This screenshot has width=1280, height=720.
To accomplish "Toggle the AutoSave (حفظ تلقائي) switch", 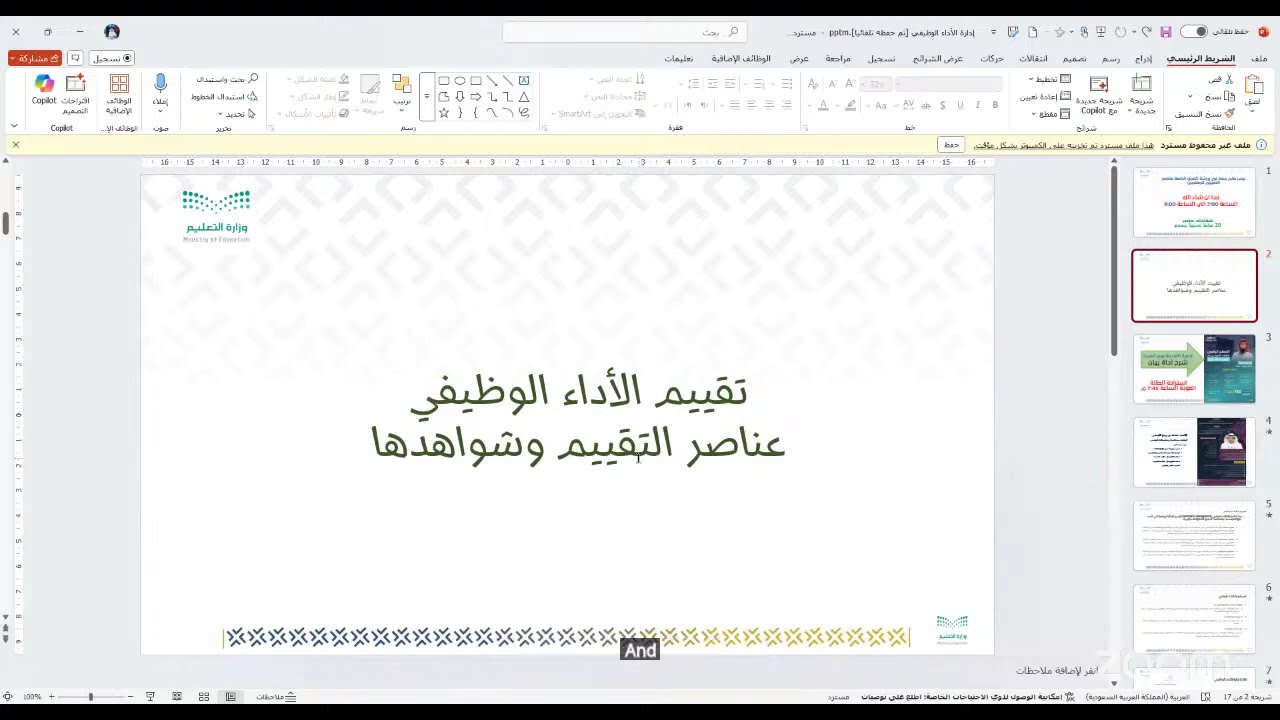I will (x=1194, y=32).
